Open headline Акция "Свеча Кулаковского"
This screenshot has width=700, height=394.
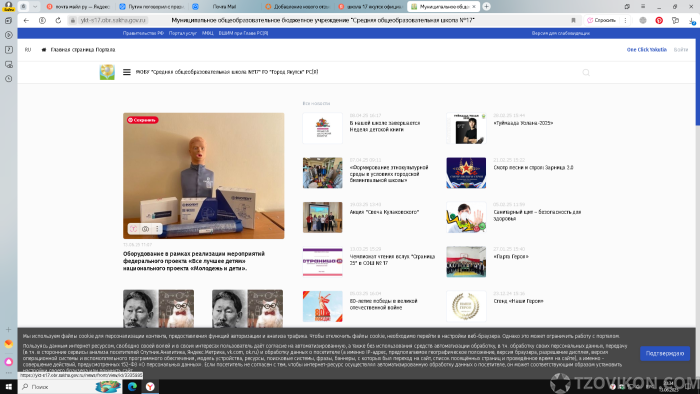(x=384, y=212)
